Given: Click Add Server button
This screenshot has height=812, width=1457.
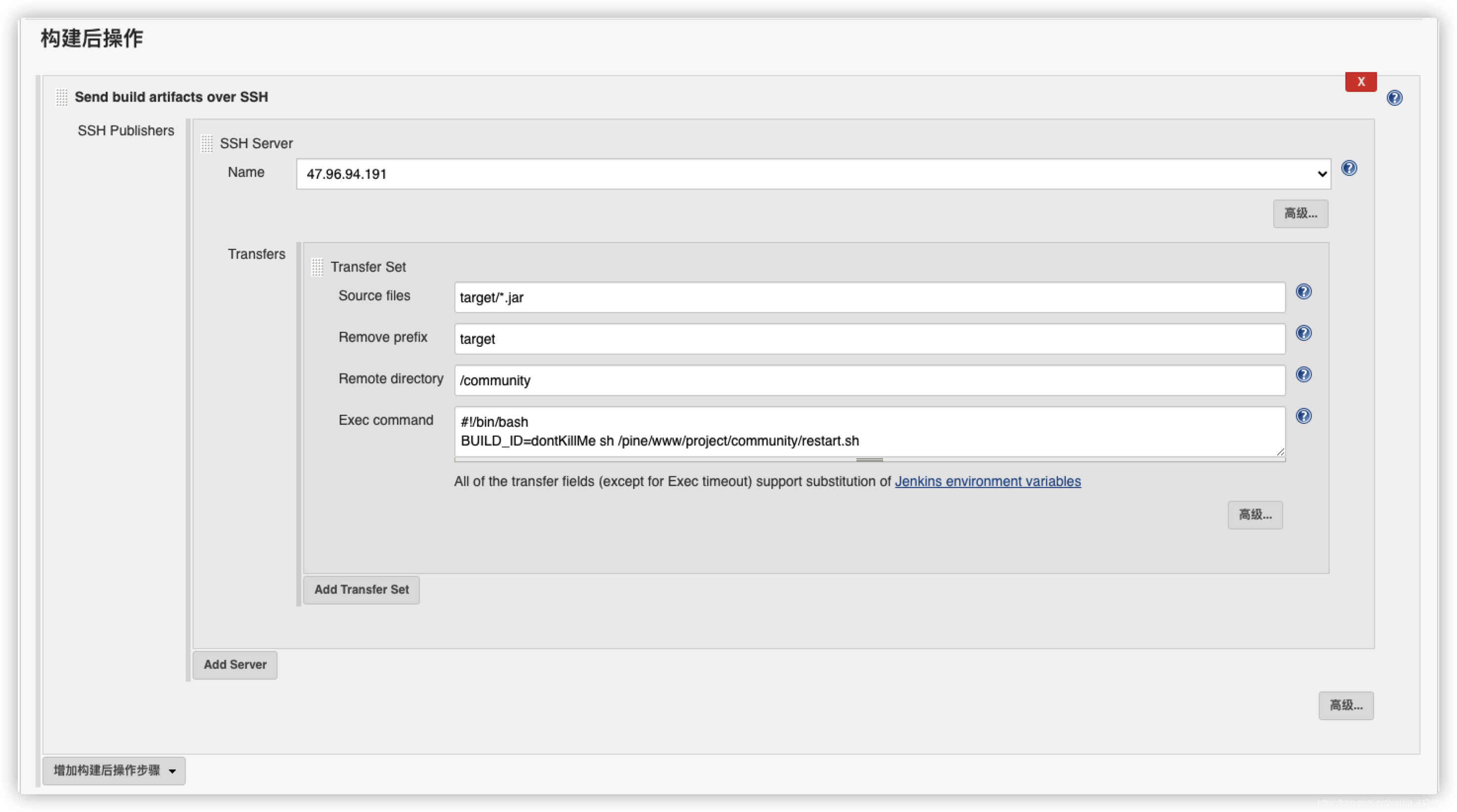Looking at the screenshot, I should tap(235, 665).
